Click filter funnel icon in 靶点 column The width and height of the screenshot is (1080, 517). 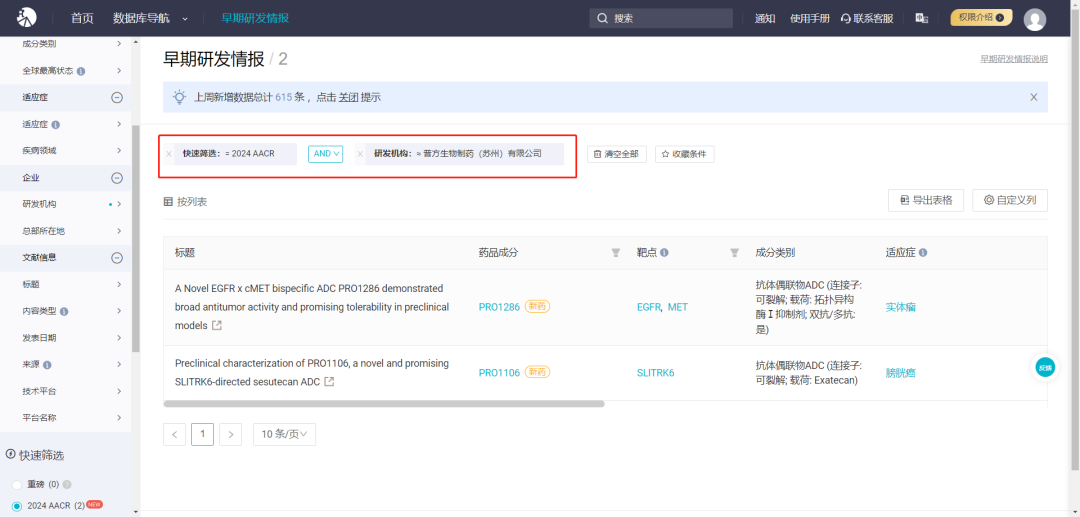click(x=734, y=253)
